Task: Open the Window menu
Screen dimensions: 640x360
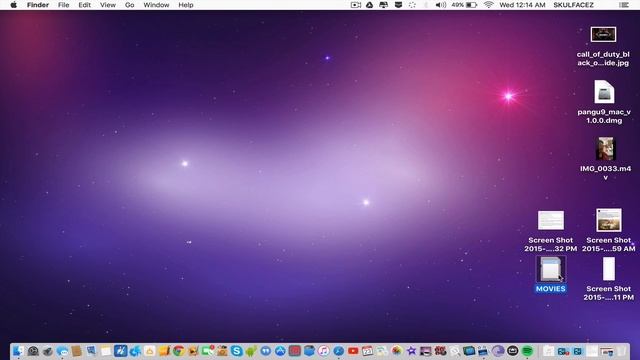Action: click(x=156, y=5)
